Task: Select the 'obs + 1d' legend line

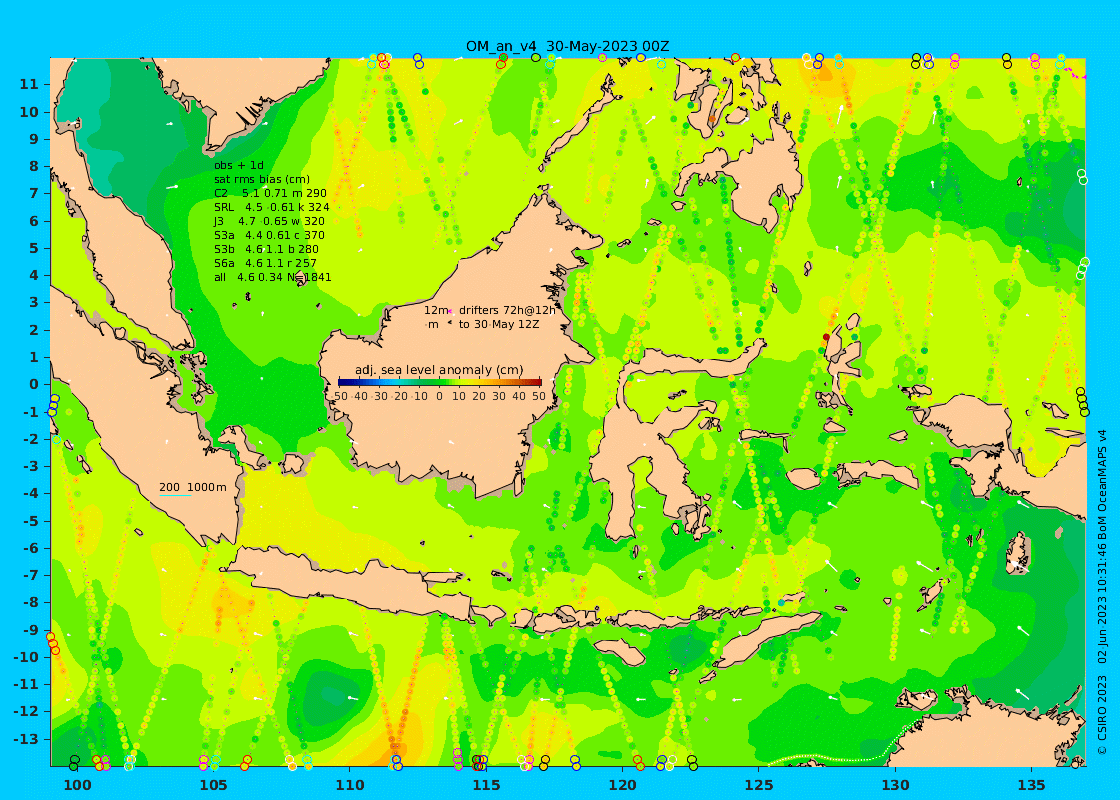Action: (239, 166)
